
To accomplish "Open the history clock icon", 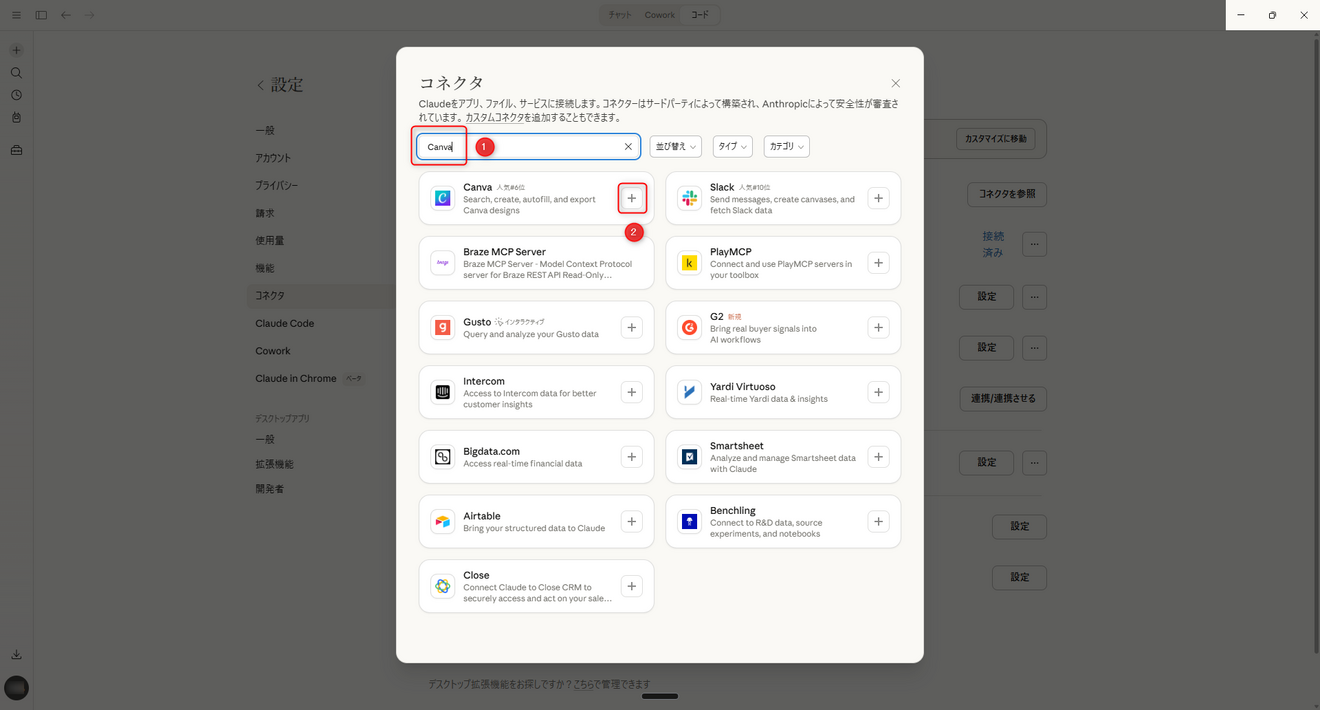I will tap(16, 95).
